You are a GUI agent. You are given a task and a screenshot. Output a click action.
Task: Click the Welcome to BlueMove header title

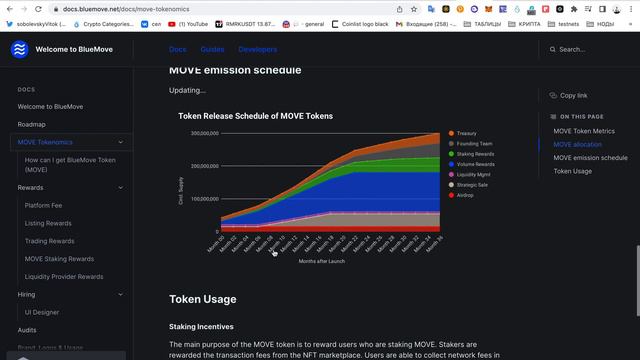pyautogui.click(x=74, y=49)
